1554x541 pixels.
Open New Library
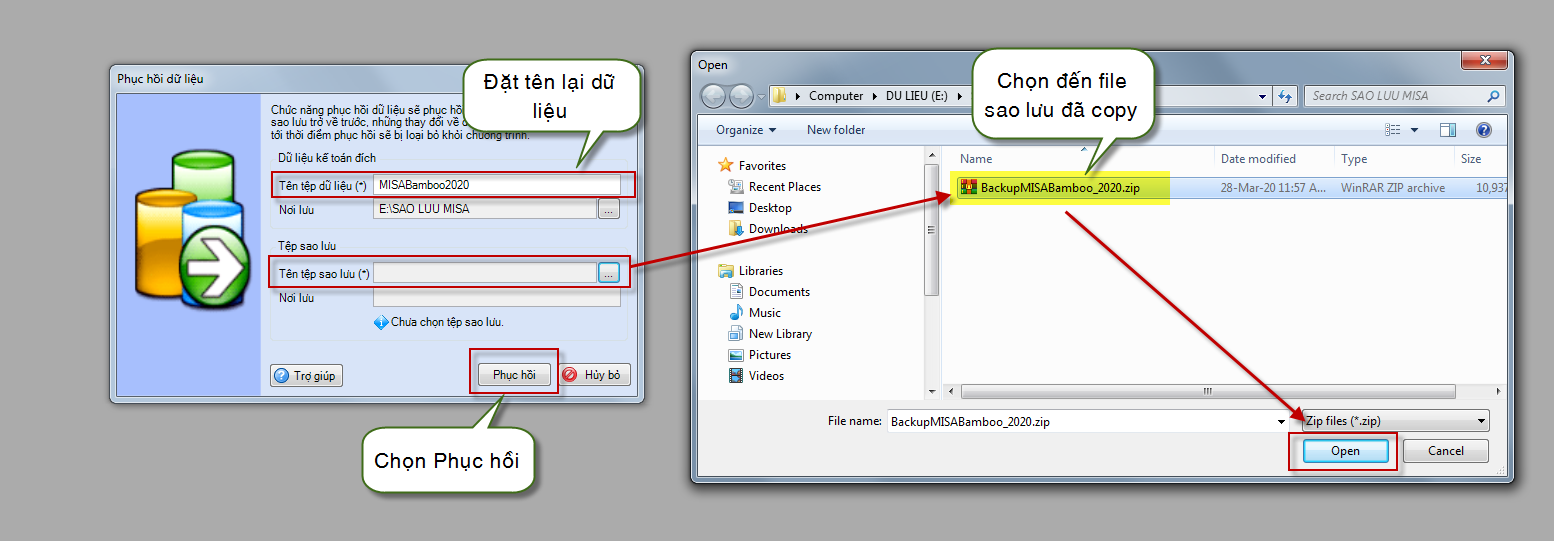pyautogui.click(x=780, y=334)
